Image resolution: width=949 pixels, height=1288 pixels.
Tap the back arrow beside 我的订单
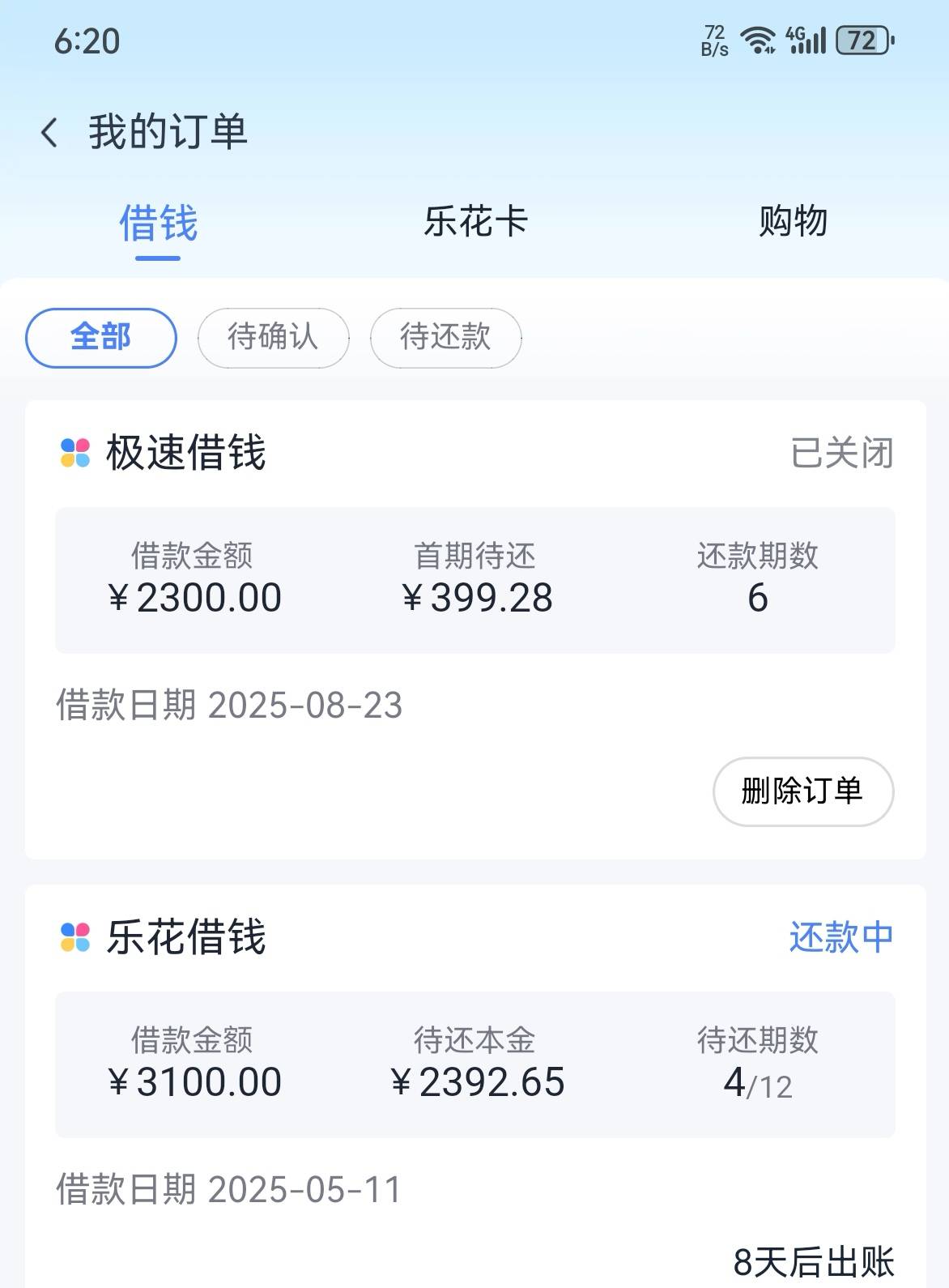[49, 132]
